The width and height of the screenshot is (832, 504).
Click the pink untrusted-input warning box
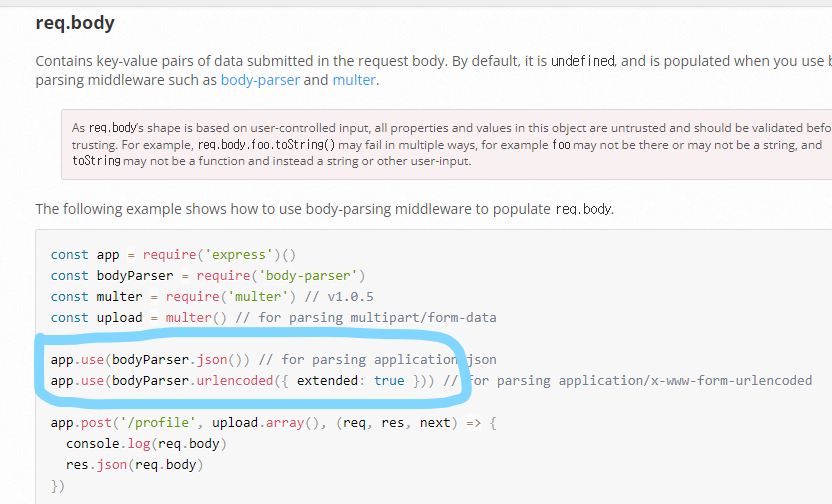coord(446,144)
